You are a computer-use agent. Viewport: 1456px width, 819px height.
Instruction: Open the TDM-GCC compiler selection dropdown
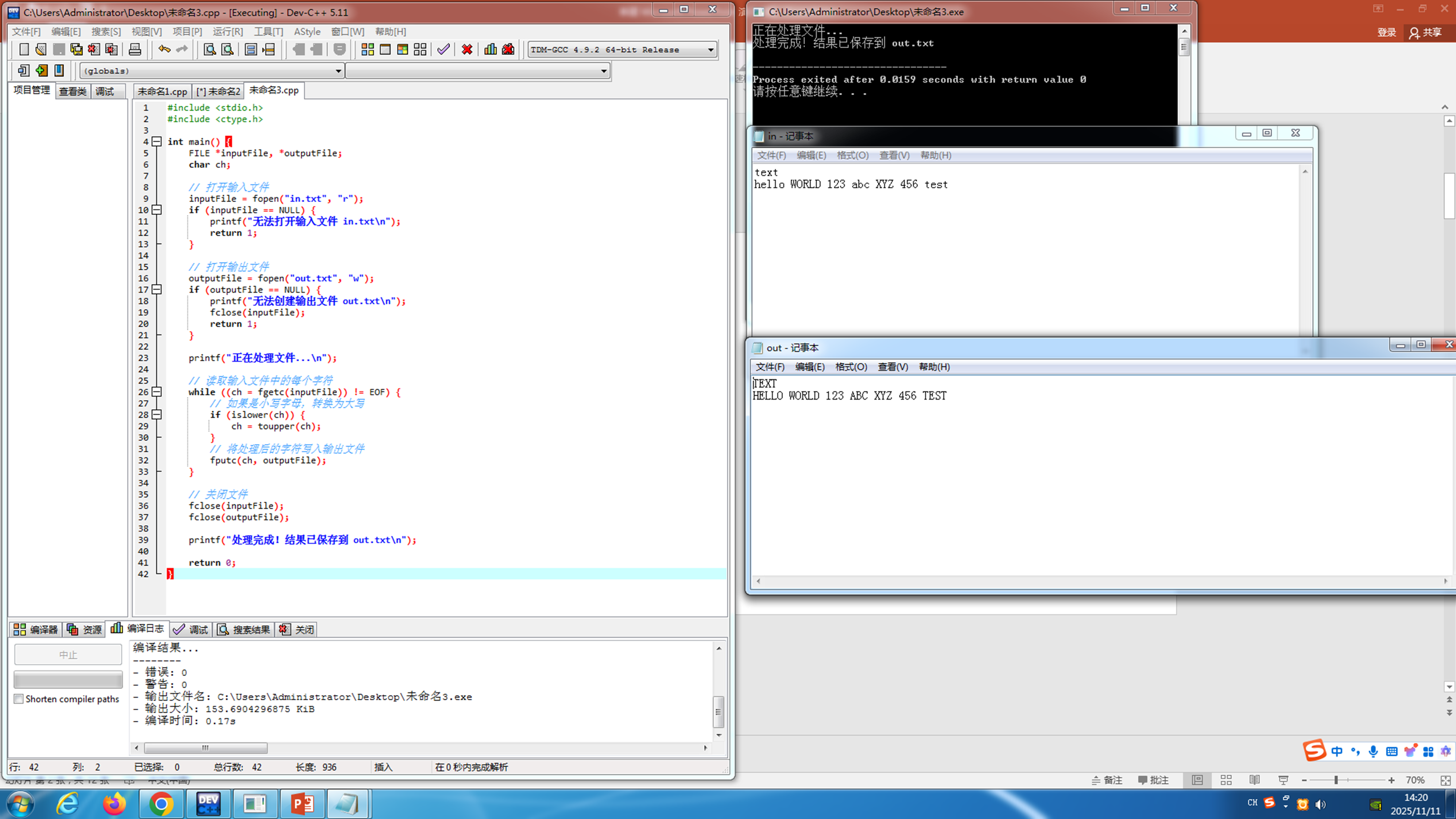[x=711, y=50]
